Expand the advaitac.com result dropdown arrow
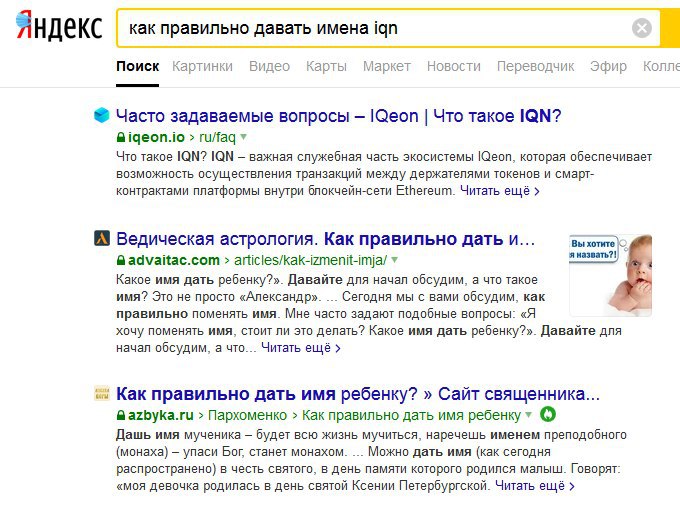The height and width of the screenshot is (506, 680). click(394, 260)
